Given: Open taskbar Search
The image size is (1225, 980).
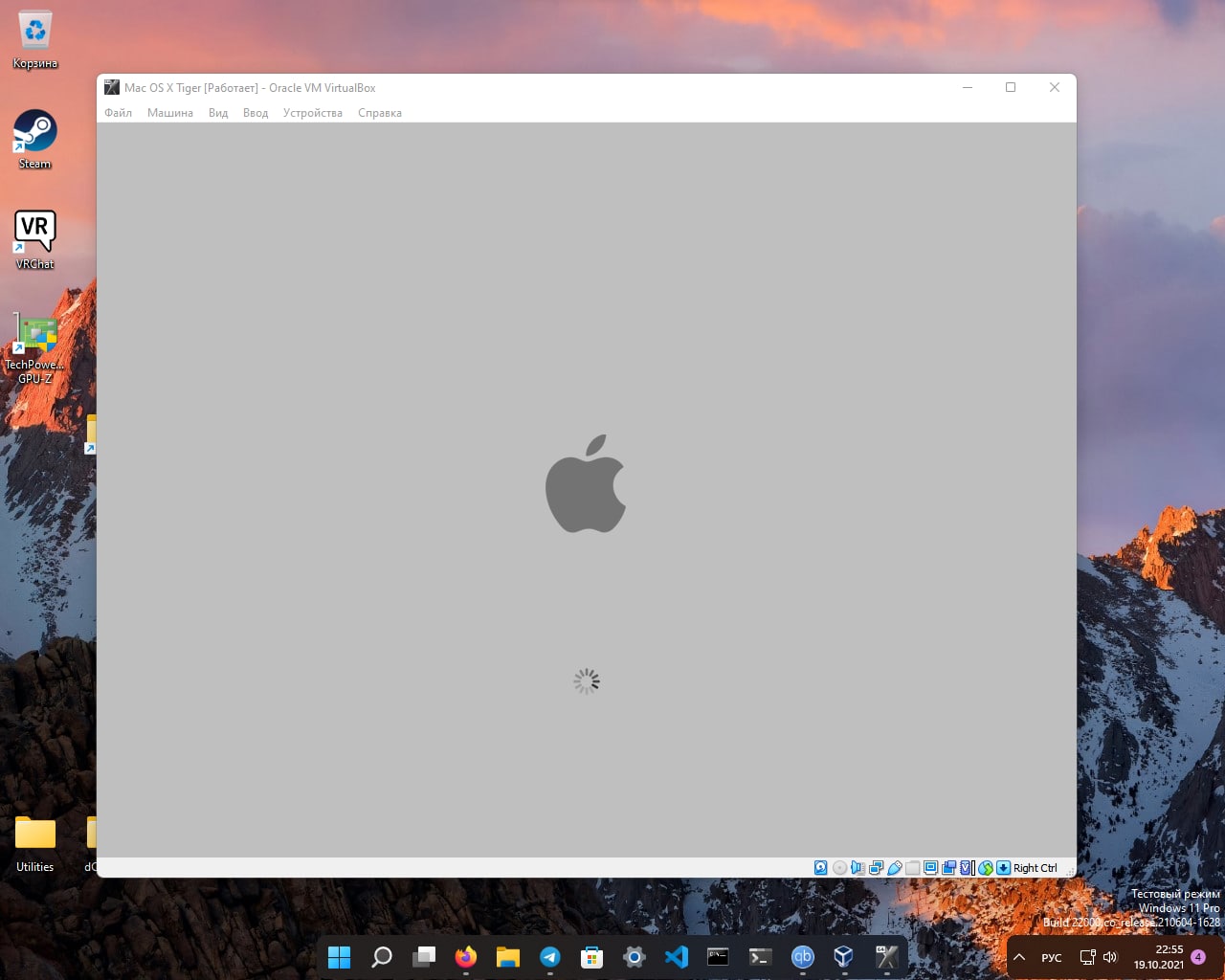Looking at the screenshot, I should 382,957.
